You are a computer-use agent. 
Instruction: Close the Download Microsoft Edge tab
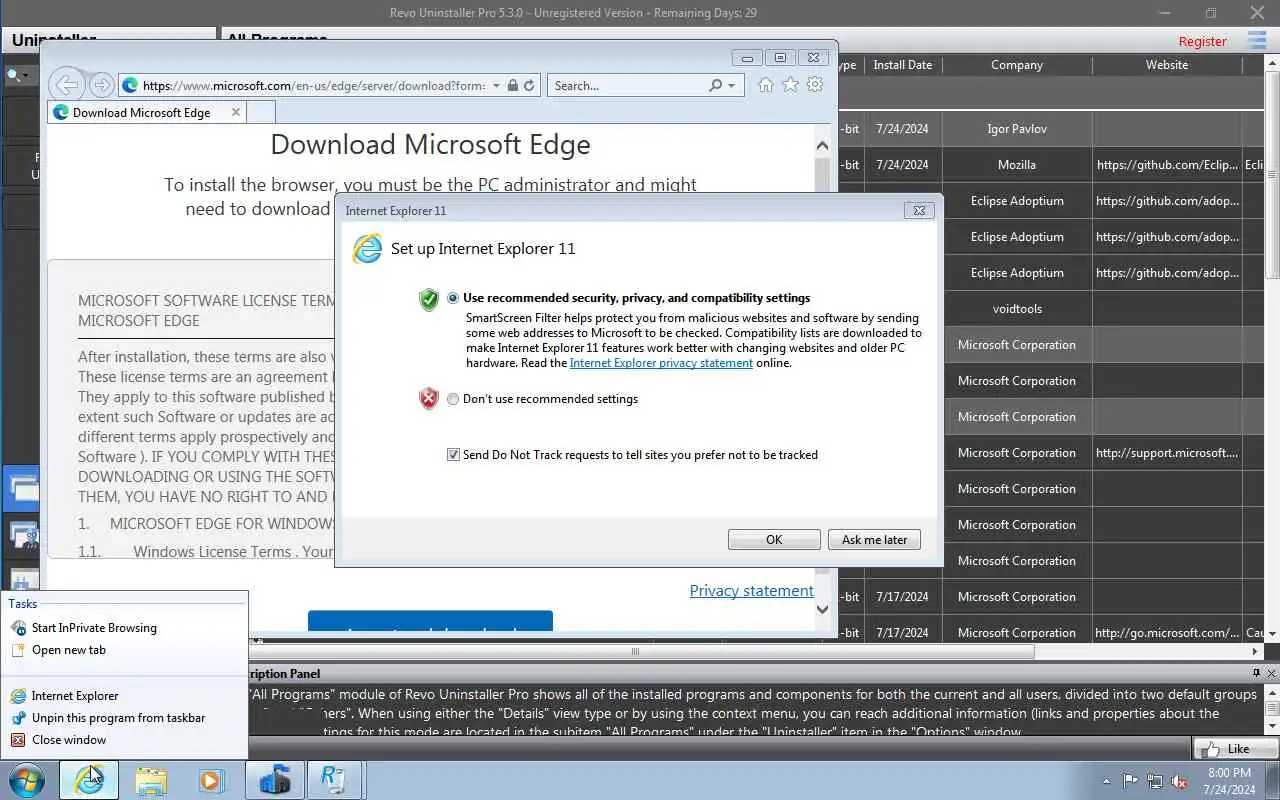coord(236,112)
